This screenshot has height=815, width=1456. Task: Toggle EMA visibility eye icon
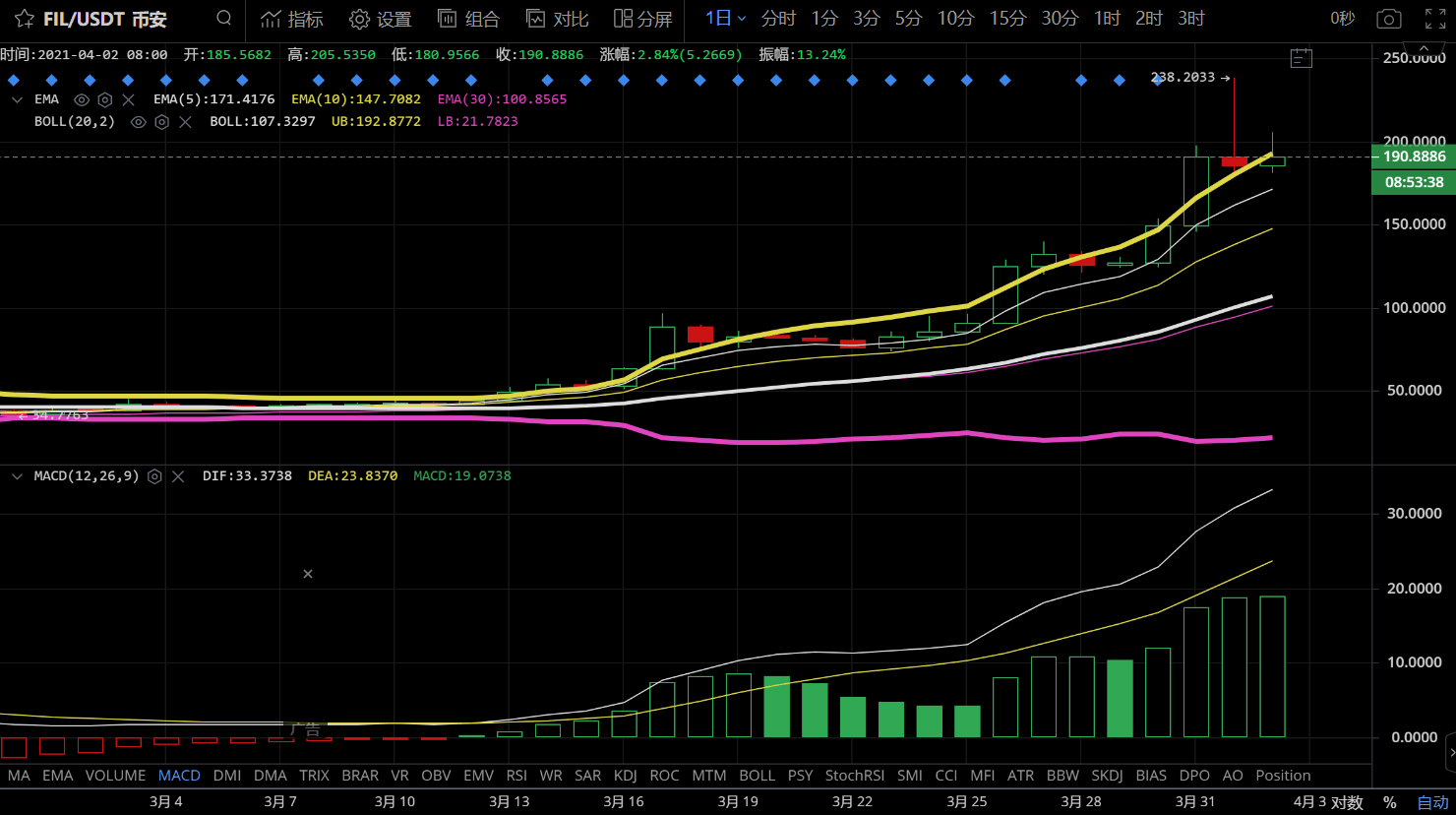[x=82, y=99]
